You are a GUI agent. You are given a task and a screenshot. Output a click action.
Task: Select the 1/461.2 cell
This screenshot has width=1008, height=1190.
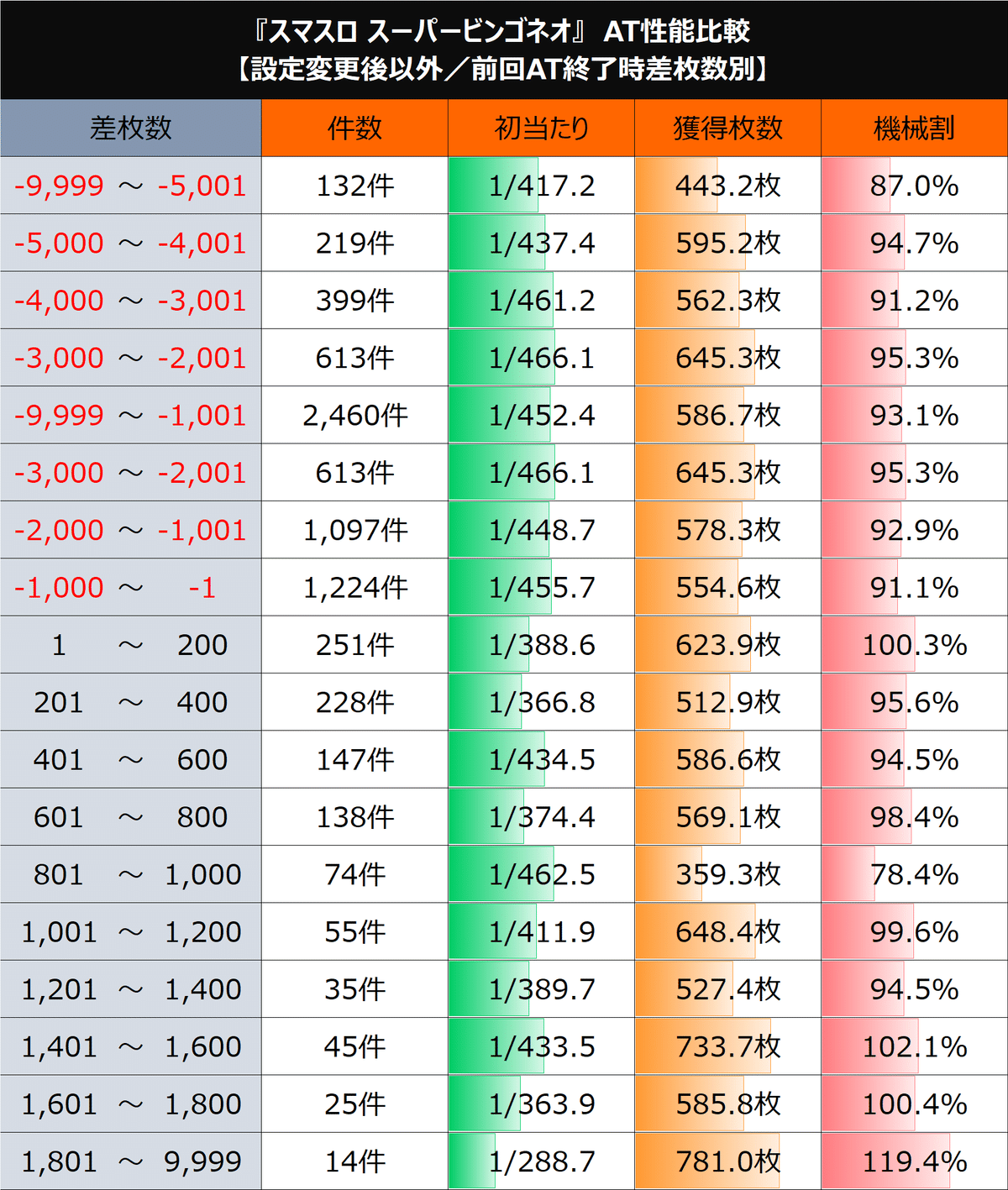pos(541,300)
